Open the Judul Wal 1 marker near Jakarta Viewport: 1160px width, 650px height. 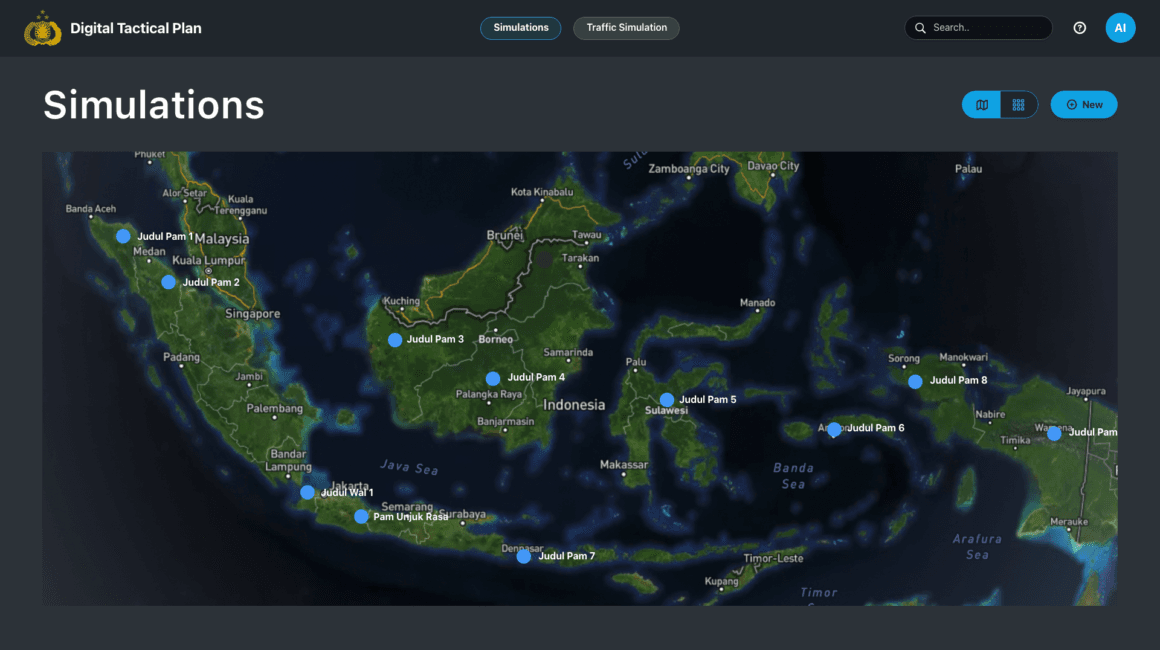pyautogui.click(x=307, y=492)
